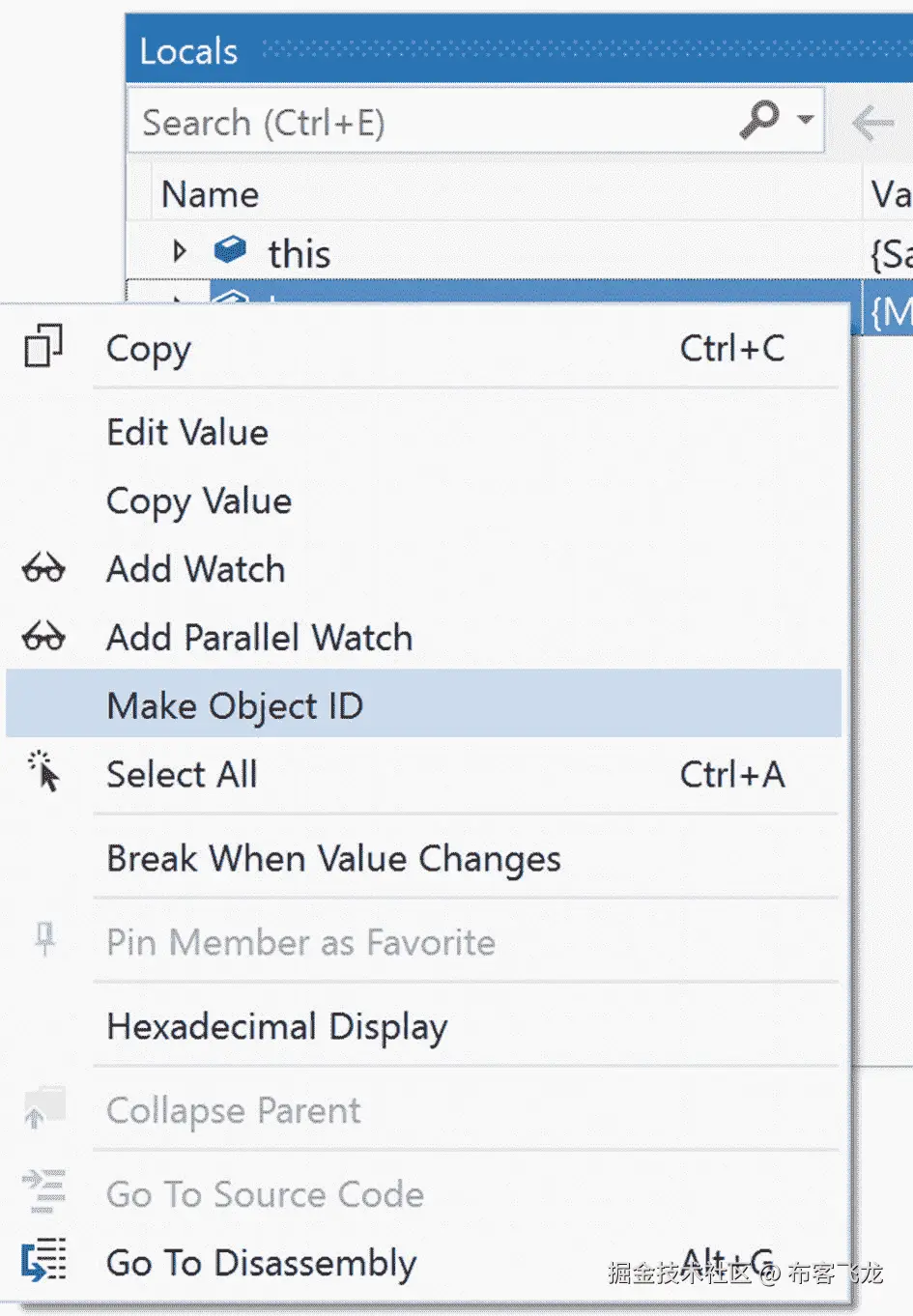913x1316 pixels.
Task: Click the glasses icon beside Add Parallel Watch
Action: tap(43, 638)
